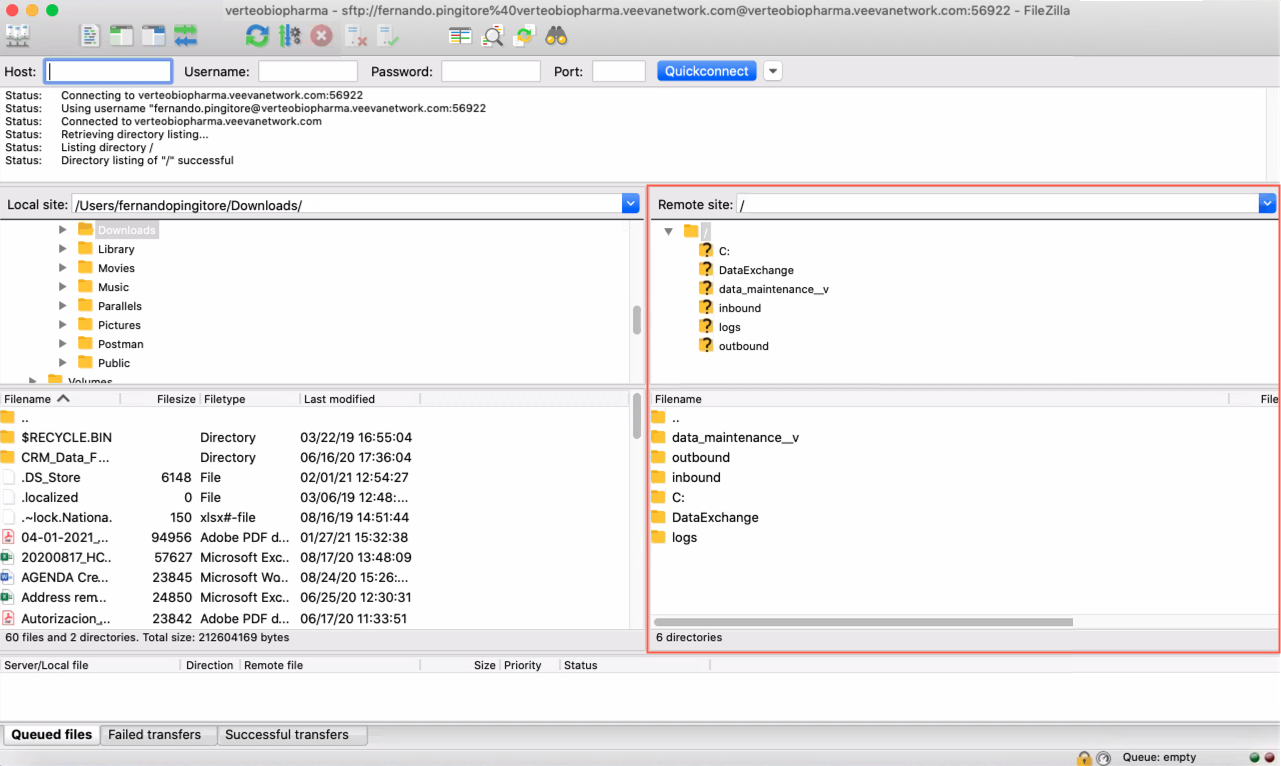Focus the Password input field
Screen dimensions: 1281x766
491,71
